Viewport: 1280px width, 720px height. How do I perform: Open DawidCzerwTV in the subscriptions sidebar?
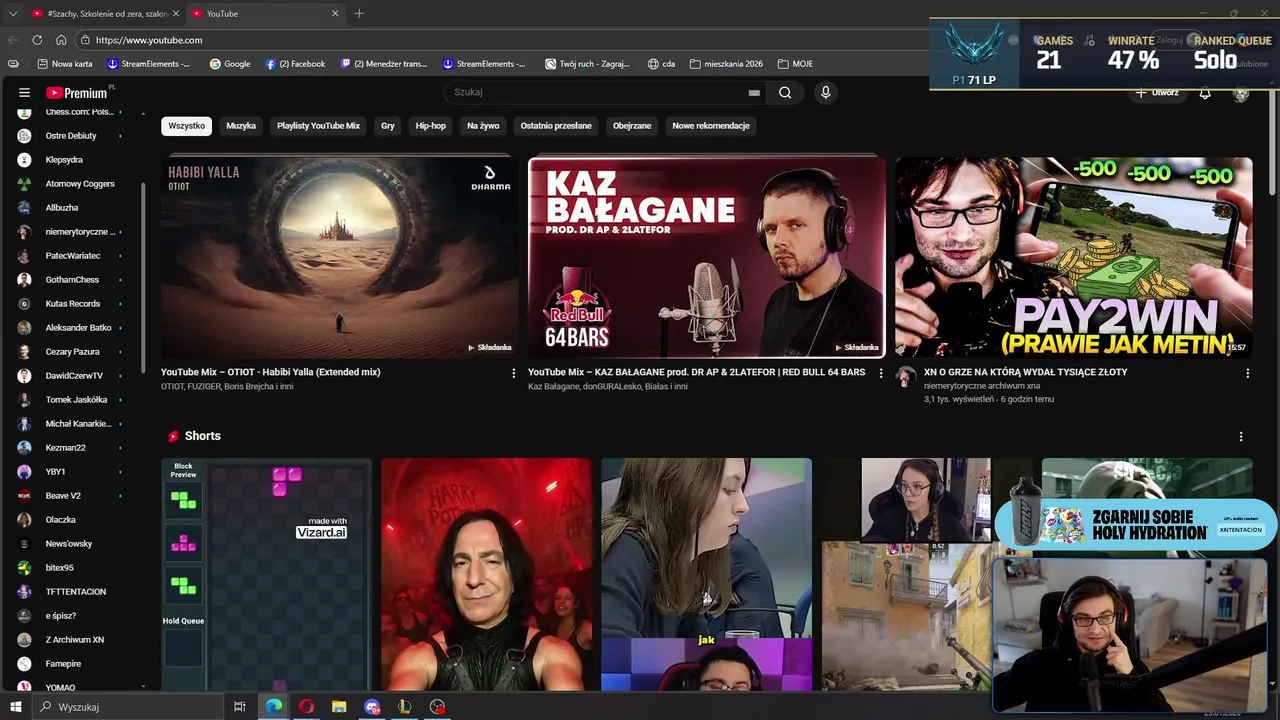click(x=74, y=376)
